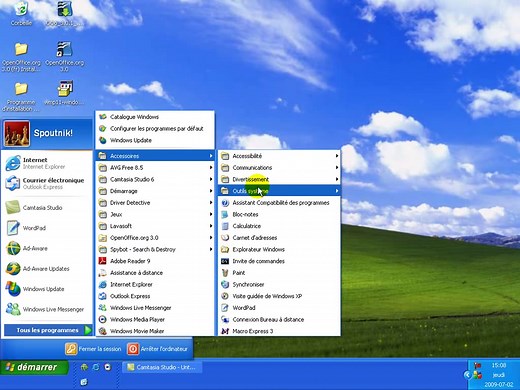Expand the AVG Free 8.5 submenu

[x=155, y=167]
